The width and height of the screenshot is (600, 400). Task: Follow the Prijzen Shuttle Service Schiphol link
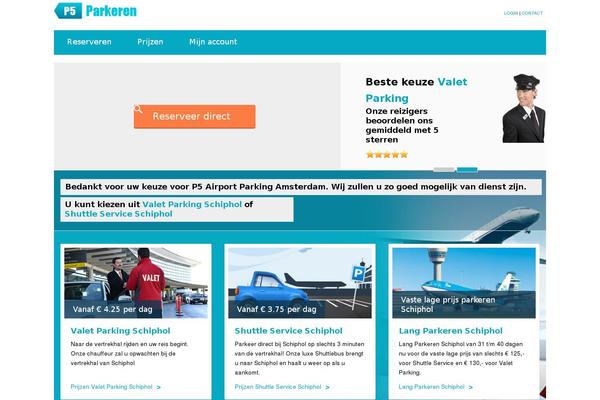(x=278, y=387)
